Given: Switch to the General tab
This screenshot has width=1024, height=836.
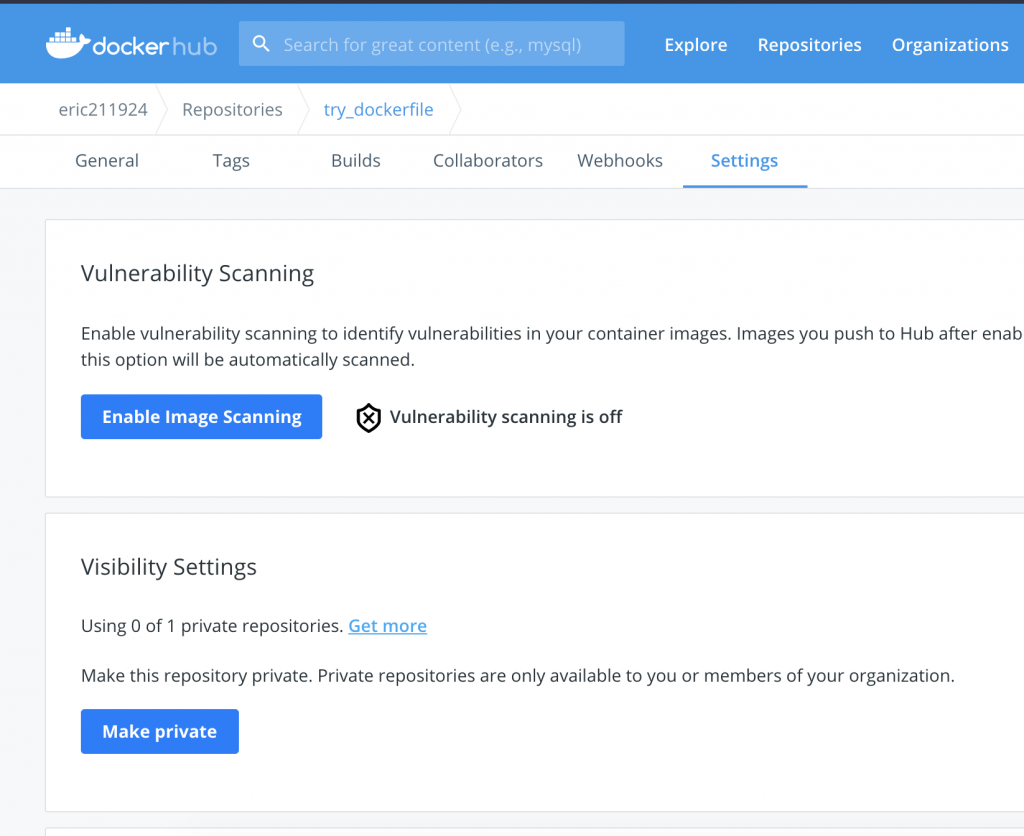Looking at the screenshot, I should pos(107,161).
